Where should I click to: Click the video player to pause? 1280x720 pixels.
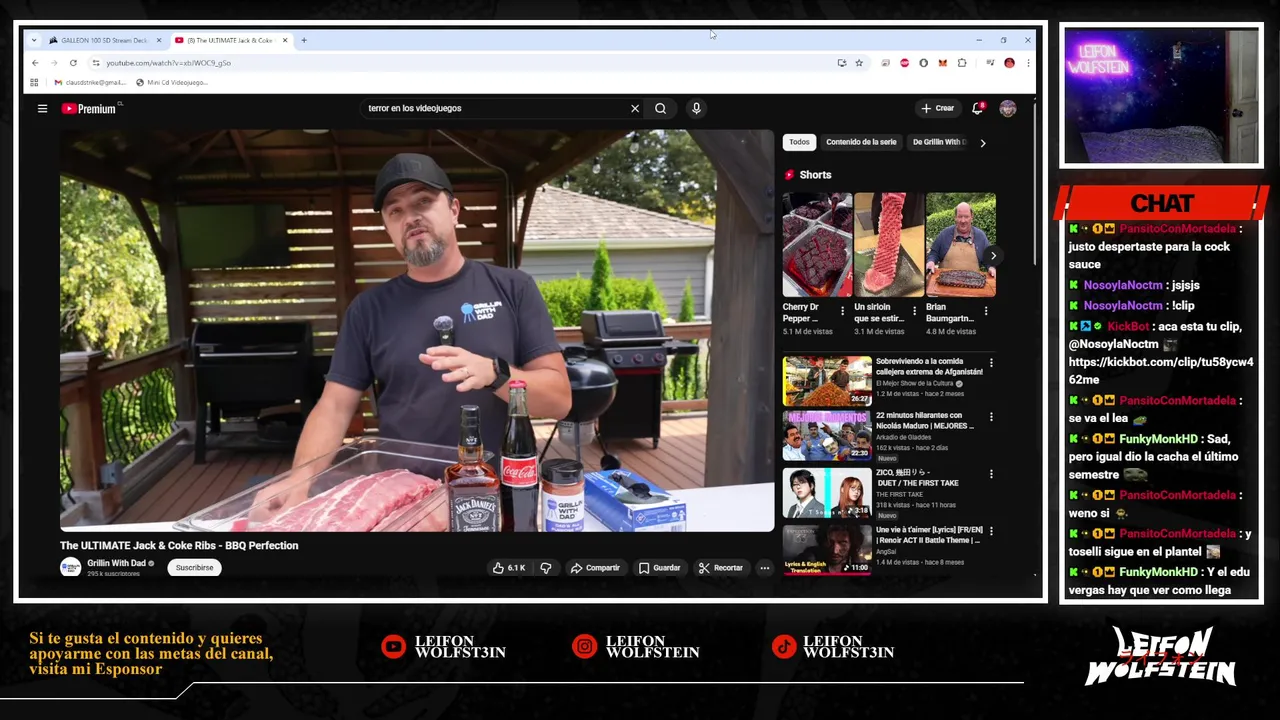point(417,330)
